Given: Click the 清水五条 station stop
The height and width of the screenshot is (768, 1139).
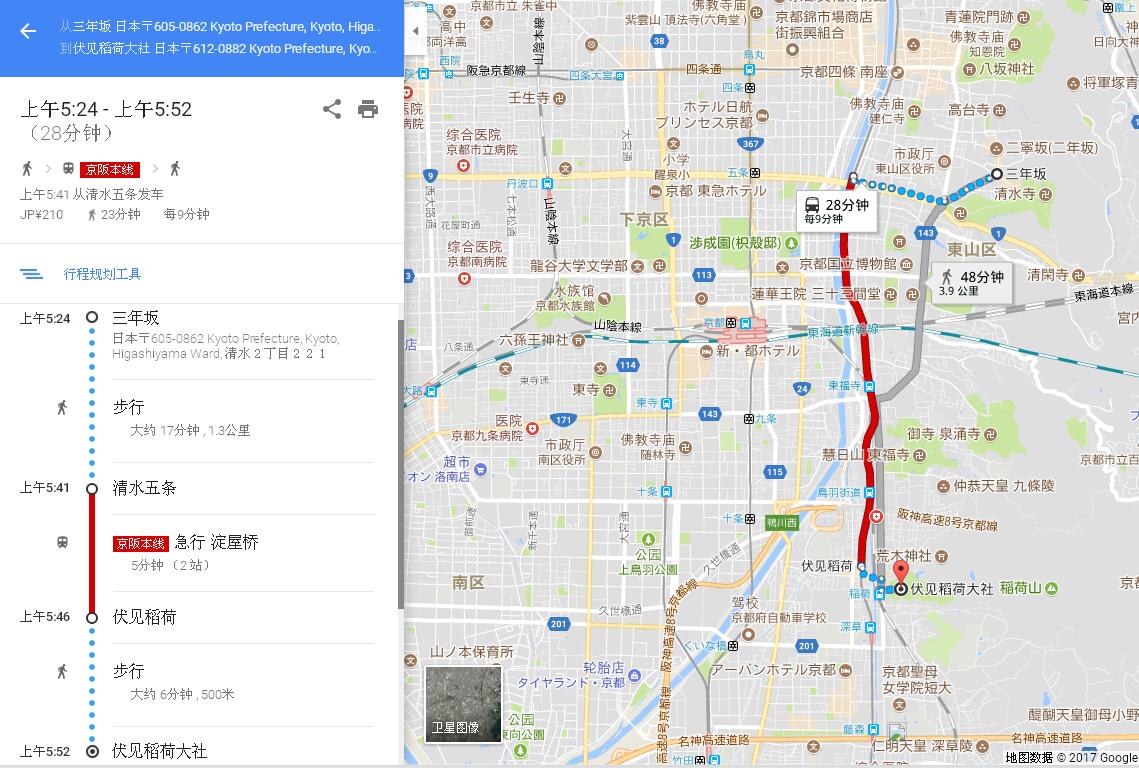Looking at the screenshot, I should 144,488.
